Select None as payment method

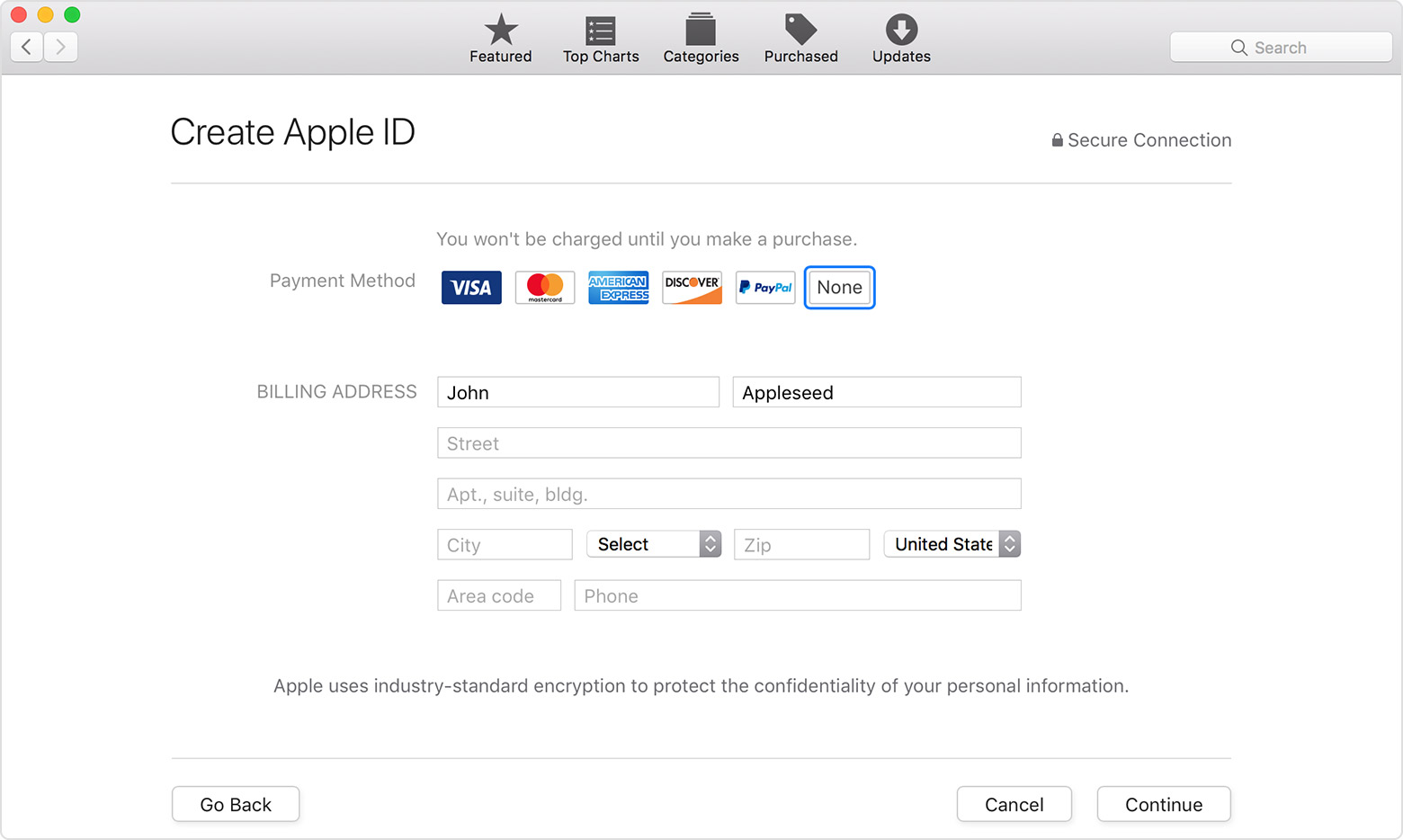[x=839, y=288]
